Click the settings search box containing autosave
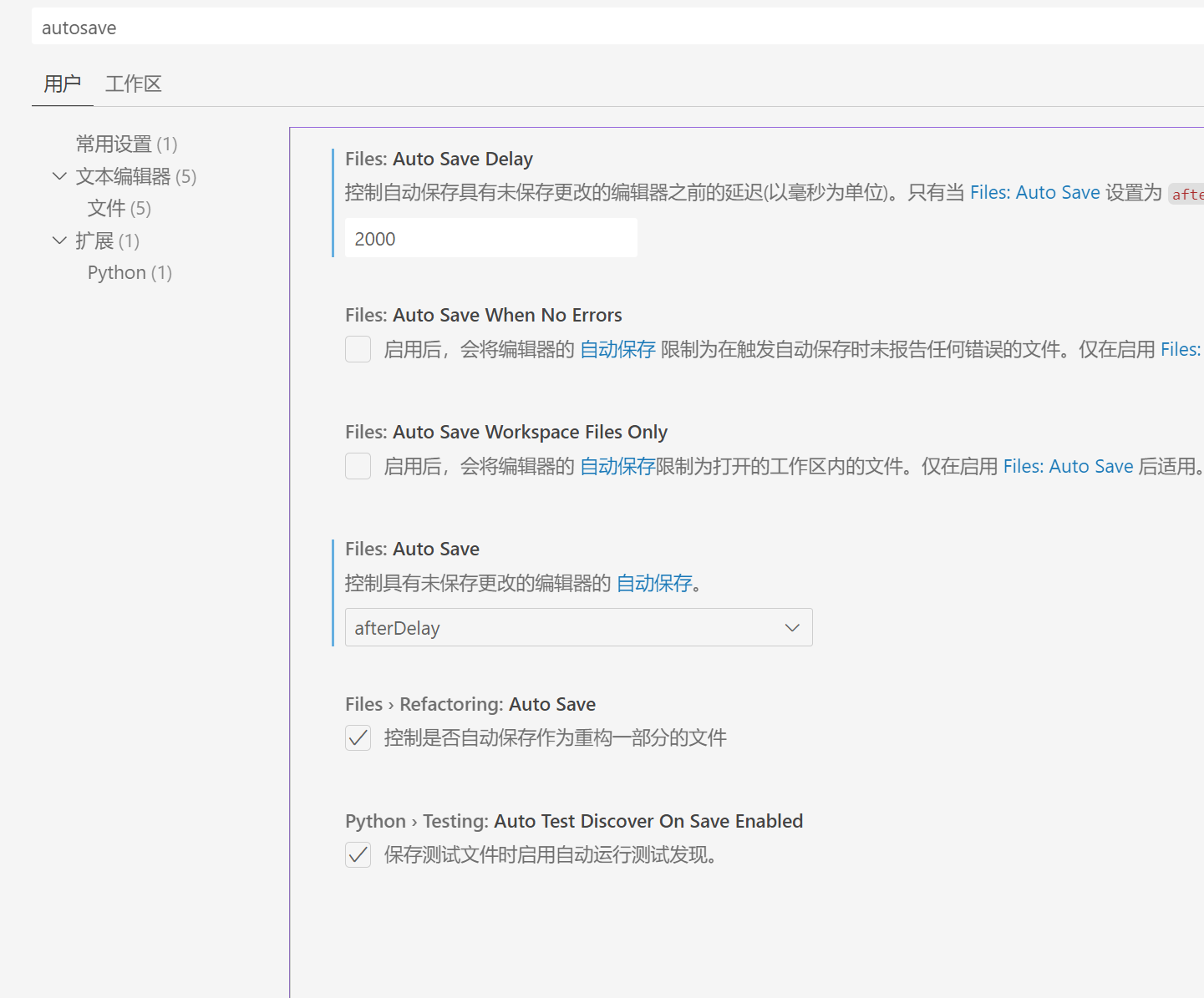This screenshot has width=1204, height=998. point(617,28)
